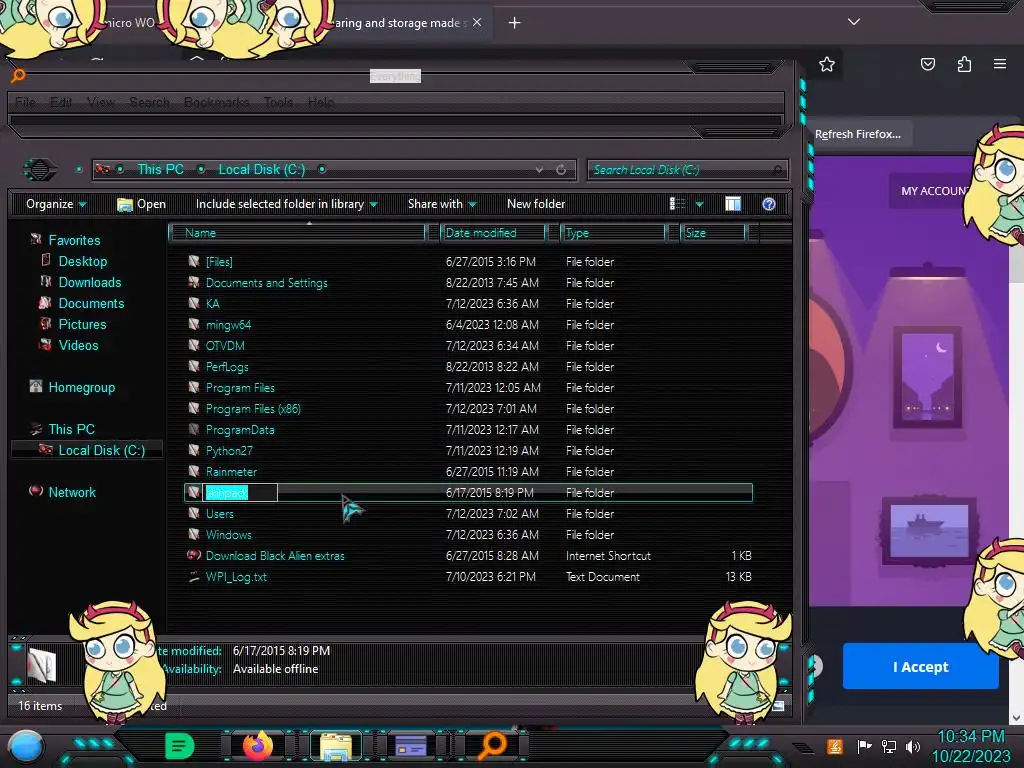The width and height of the screenshot is (1024, 768).
Task: Open the green notes app in taskbar
Action: [x=180, y=746]
